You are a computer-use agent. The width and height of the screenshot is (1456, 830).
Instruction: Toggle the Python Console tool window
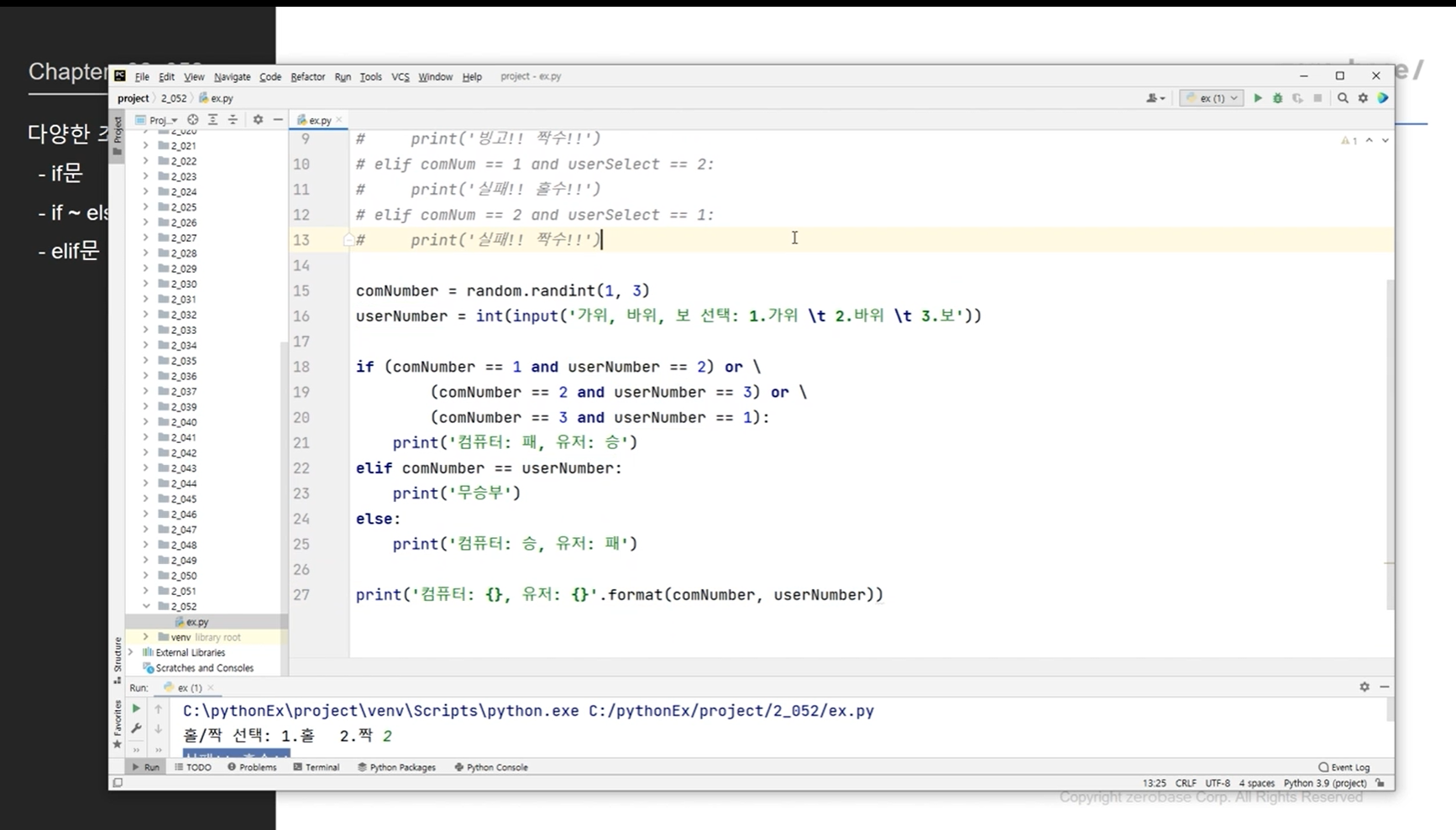tap(491, 767)
